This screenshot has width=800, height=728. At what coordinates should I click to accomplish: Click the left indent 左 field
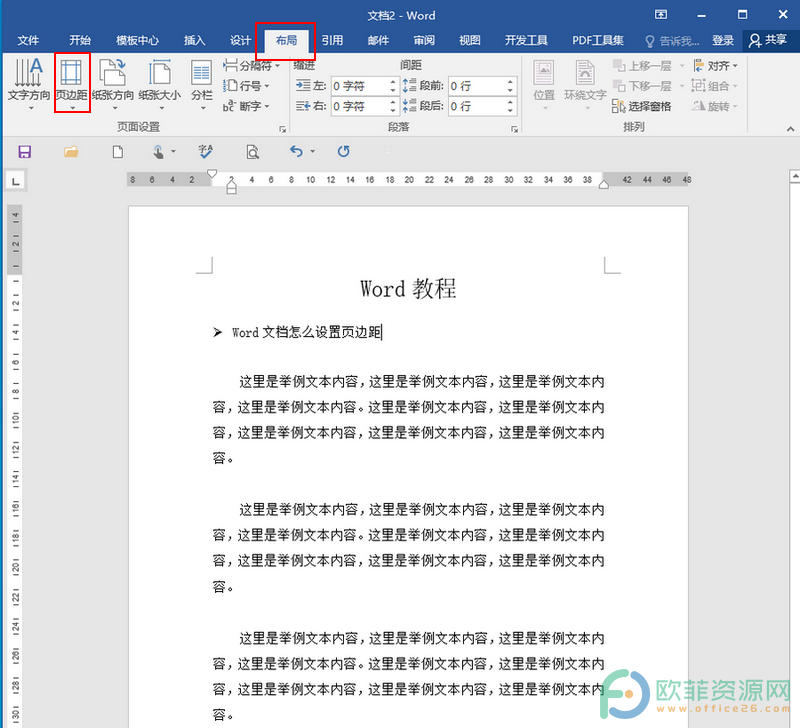pos(360,86)
